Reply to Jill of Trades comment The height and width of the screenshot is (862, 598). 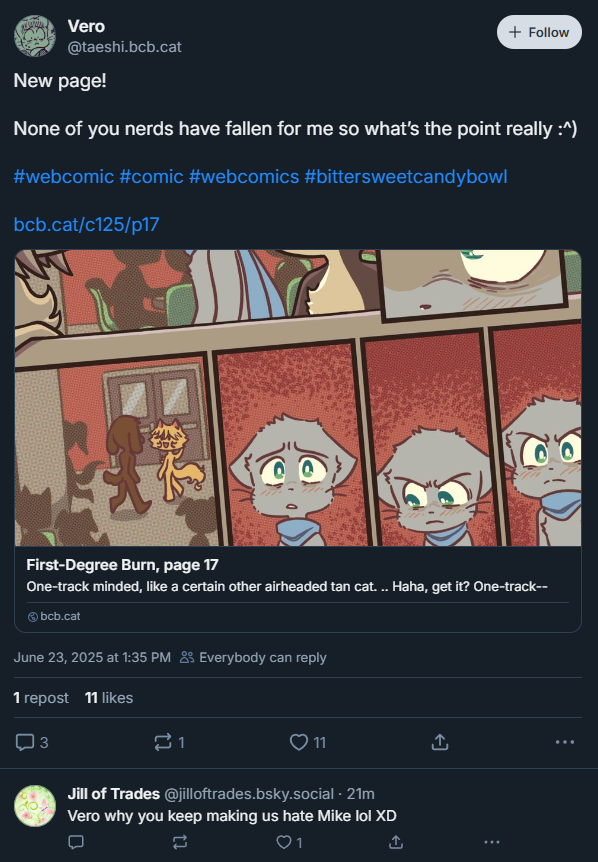coord(76,842)
